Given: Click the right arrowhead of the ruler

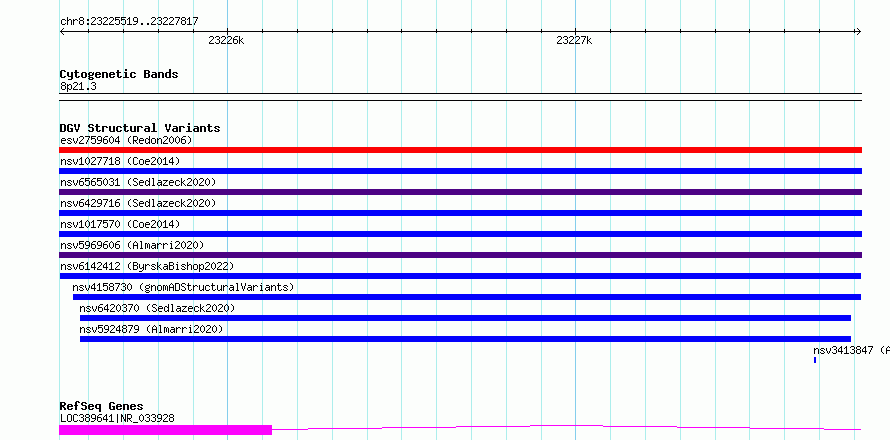Looking at the screenshot, I should (858, 32).
